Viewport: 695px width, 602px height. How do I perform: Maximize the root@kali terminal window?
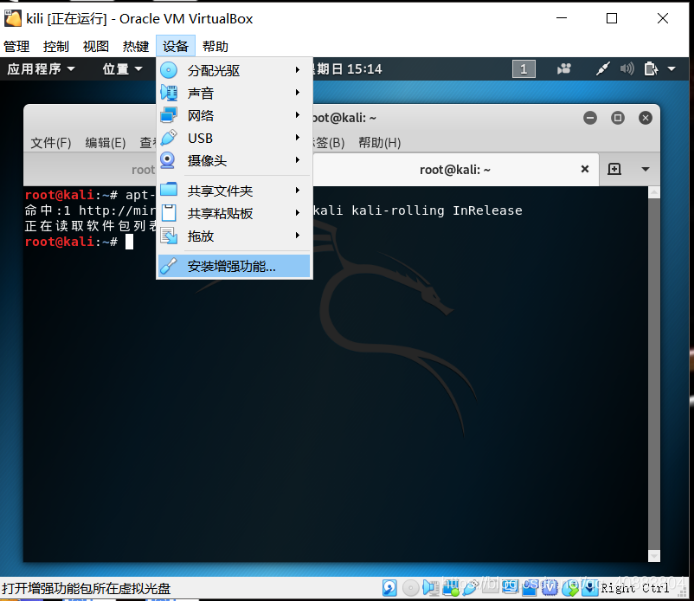coord(617,118)
